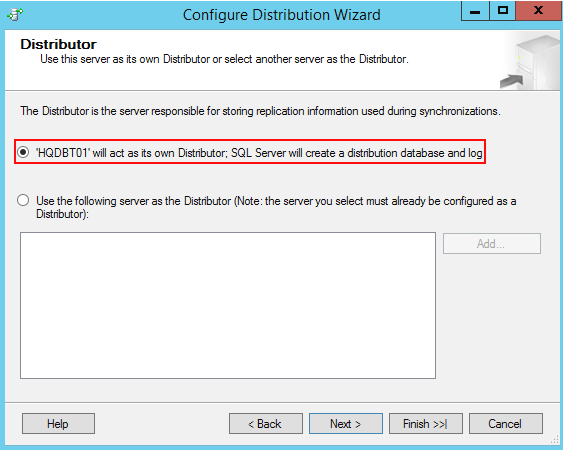Open Help for this wizard page
The width and height of the screenshot is (563, 451).
tap(58, 424)
